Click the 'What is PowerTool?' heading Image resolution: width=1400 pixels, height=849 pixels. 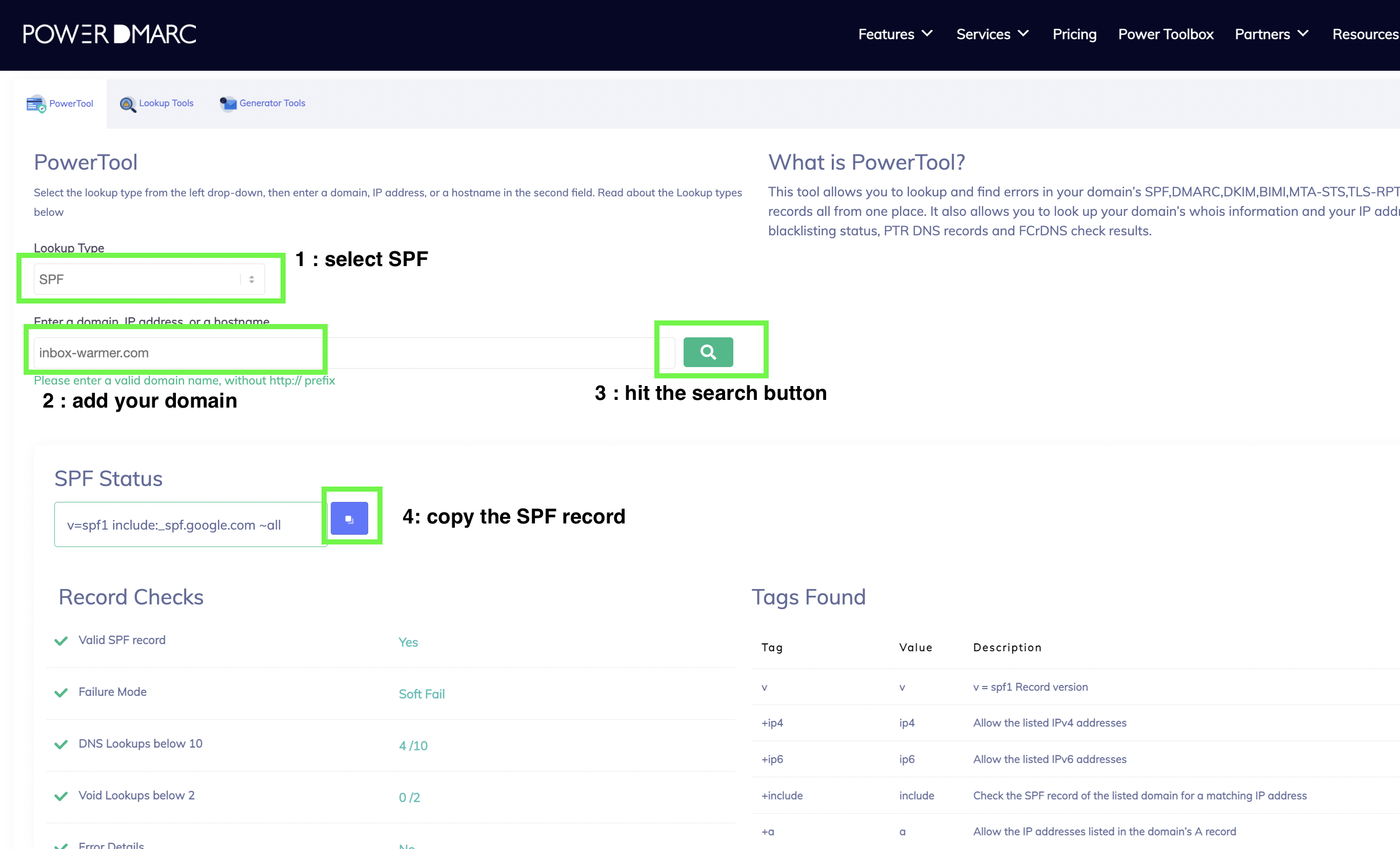click(x=867, y=163)
